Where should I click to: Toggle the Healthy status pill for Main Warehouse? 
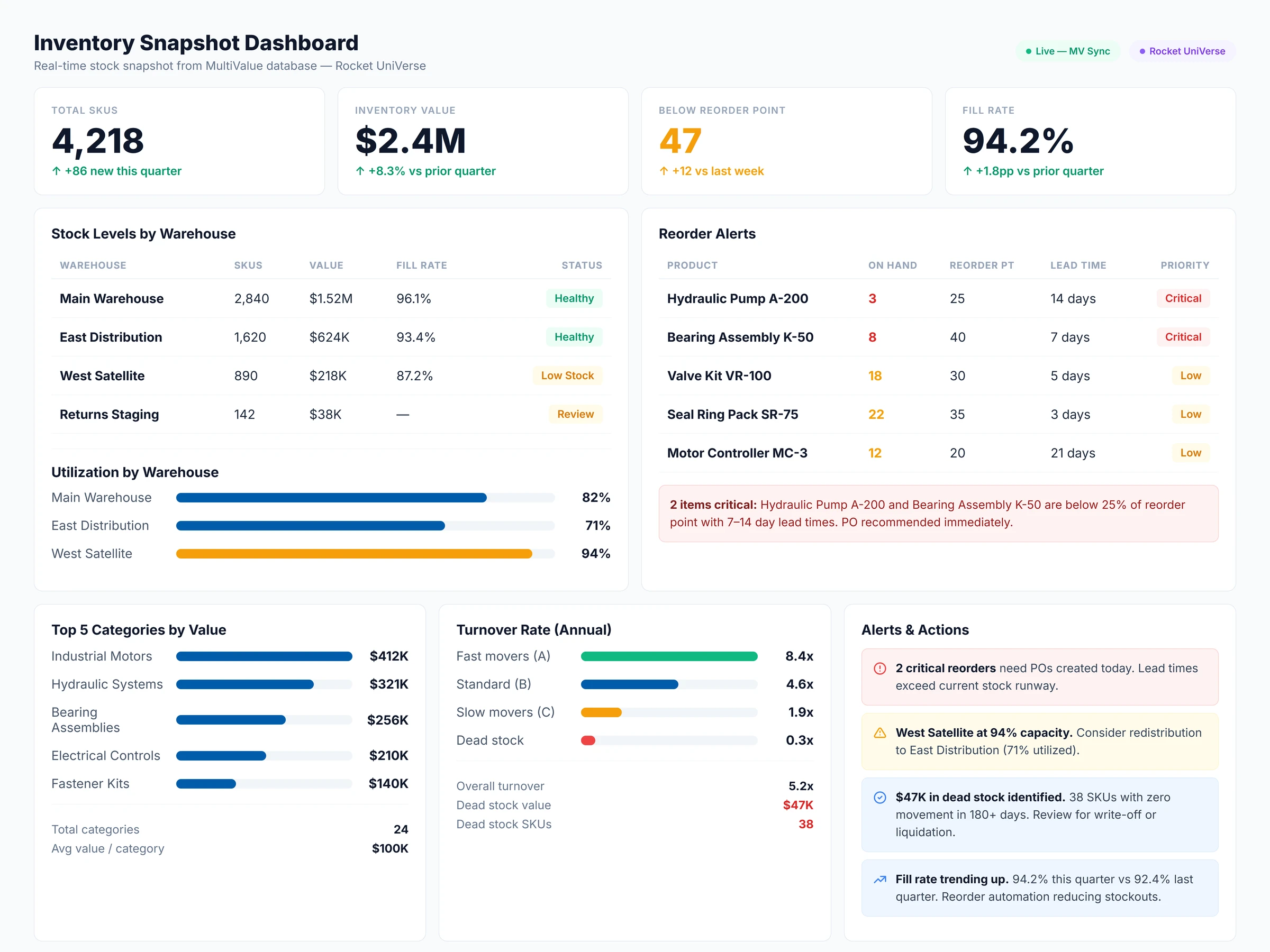(574, 298)
